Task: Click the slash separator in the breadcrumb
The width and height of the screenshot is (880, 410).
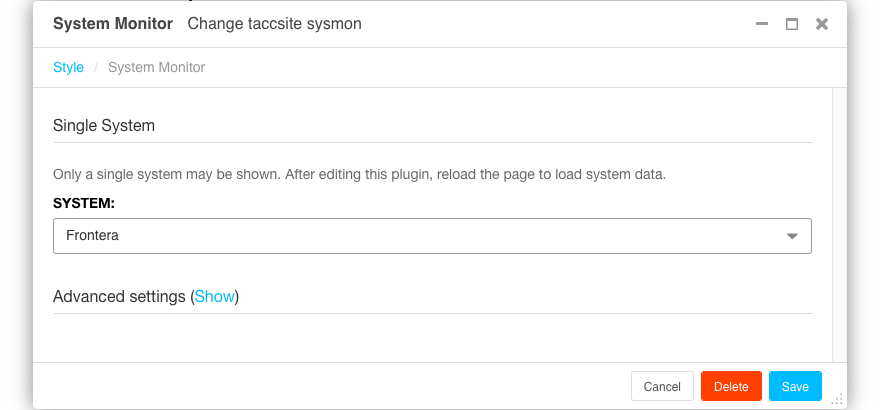Action: (96, 68)
